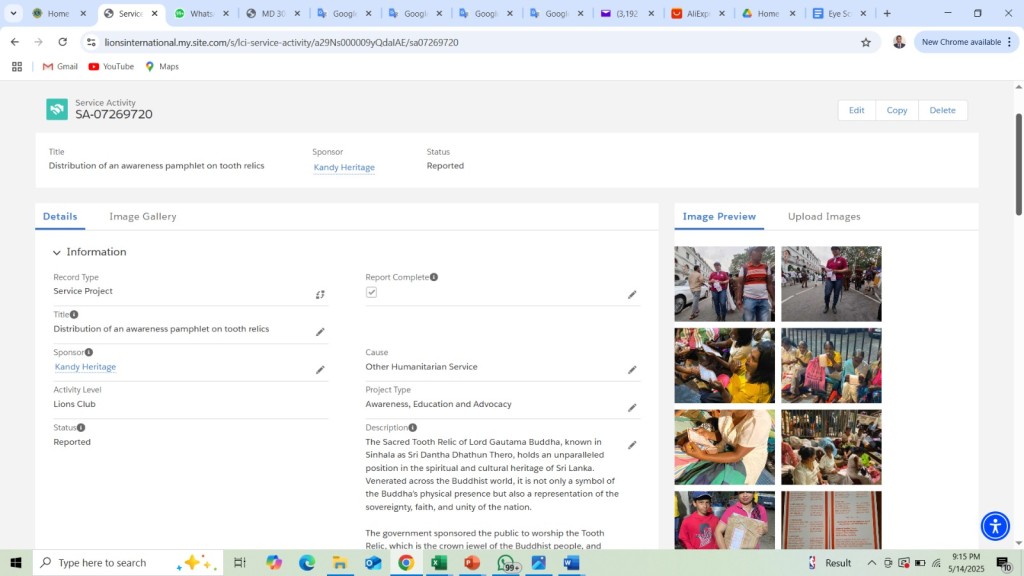
Task: Show info tooltip beside Description label
Action: click(413, 427)
